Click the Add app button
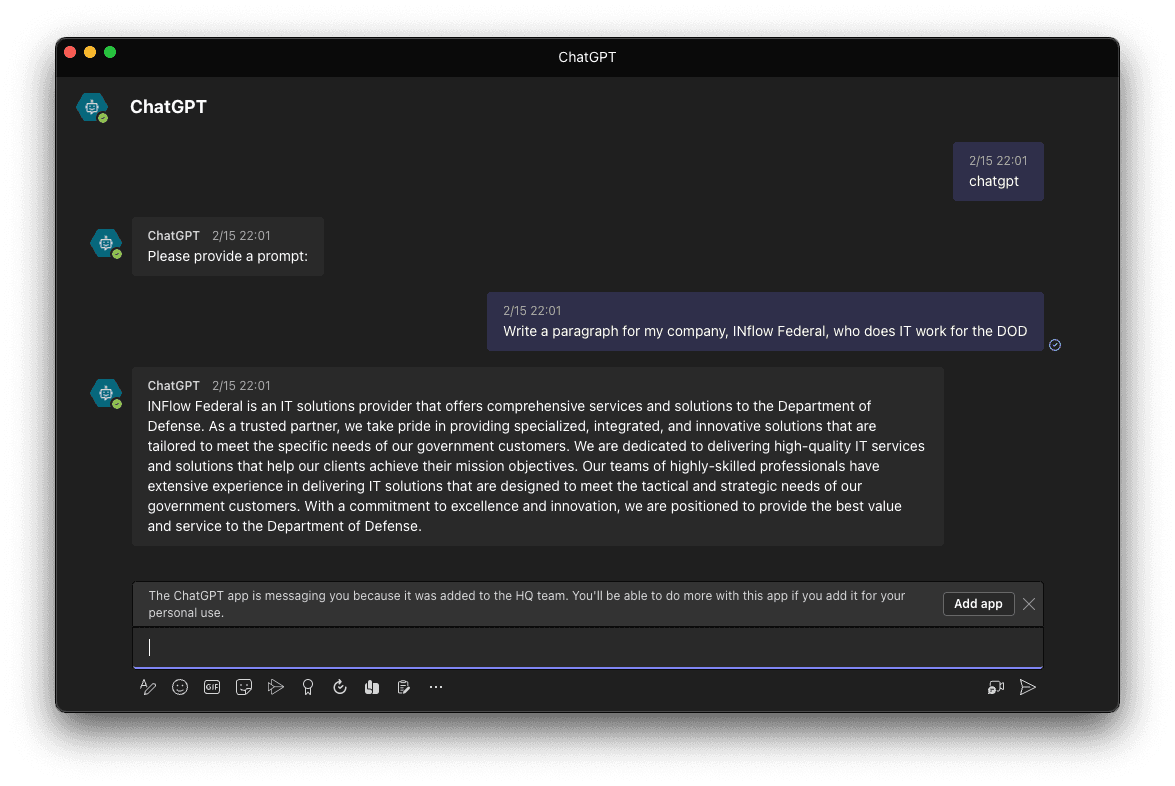The width and height of the screenshot is (1175, 786). (978, 604)
